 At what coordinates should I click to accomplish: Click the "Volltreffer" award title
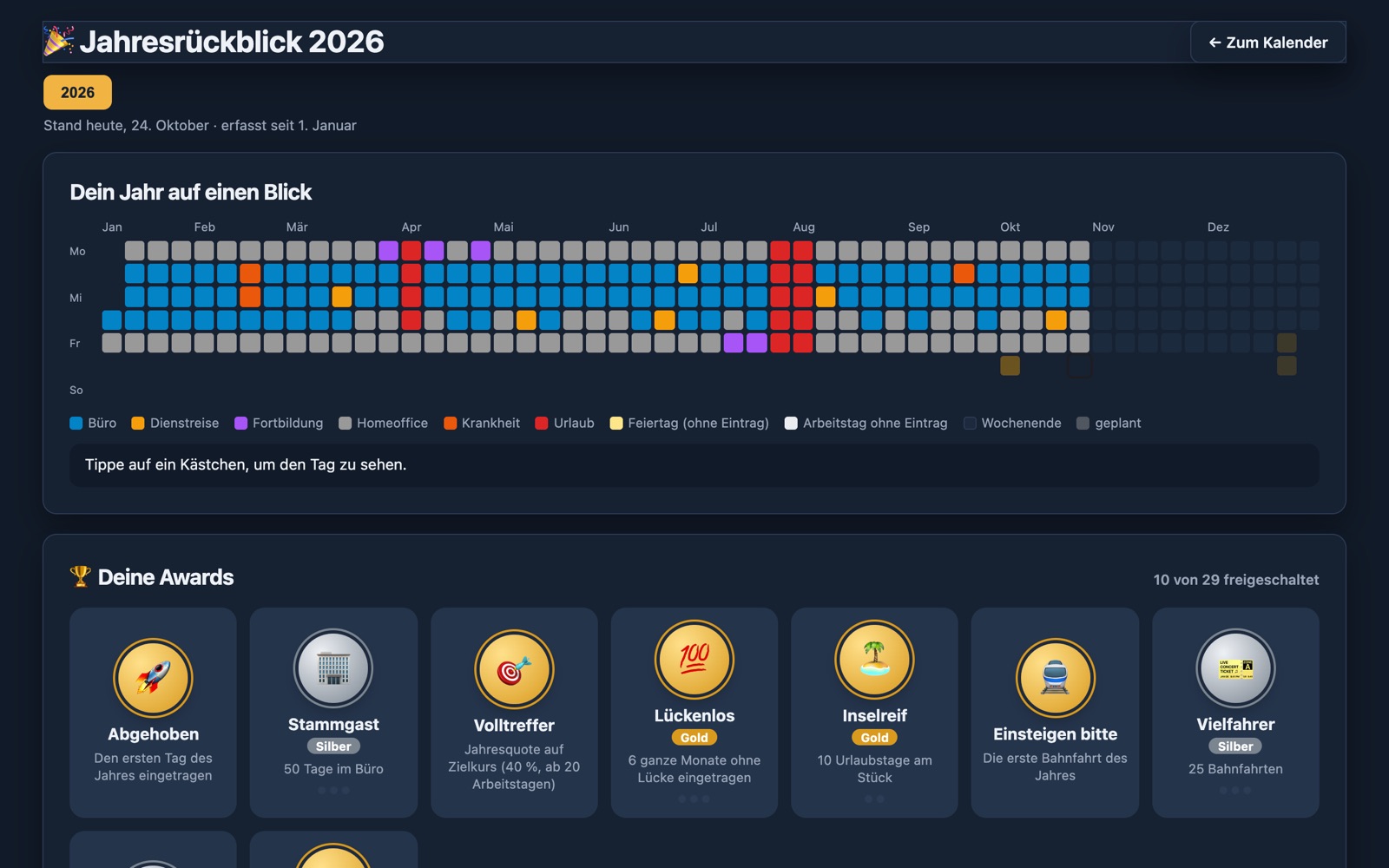tap(514, 726)
